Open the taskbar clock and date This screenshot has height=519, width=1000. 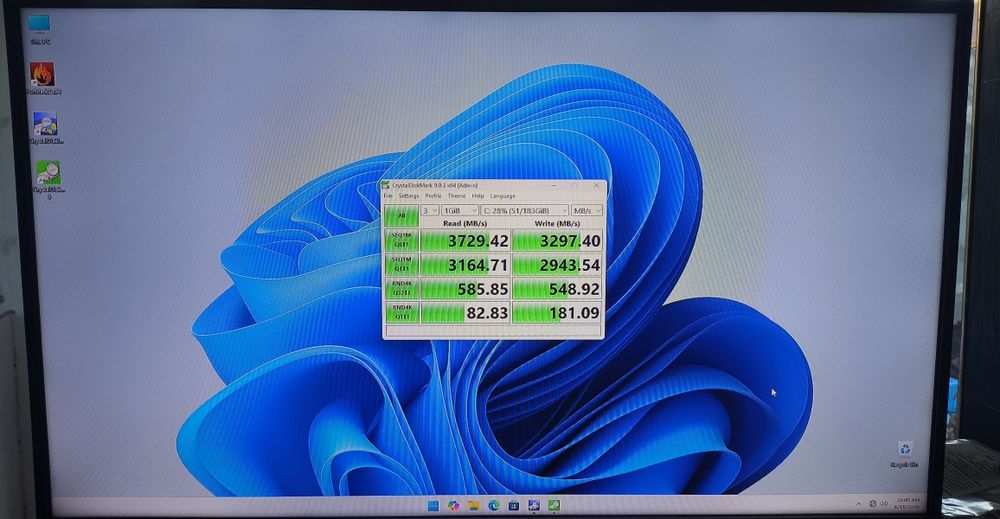click(907, 503)
